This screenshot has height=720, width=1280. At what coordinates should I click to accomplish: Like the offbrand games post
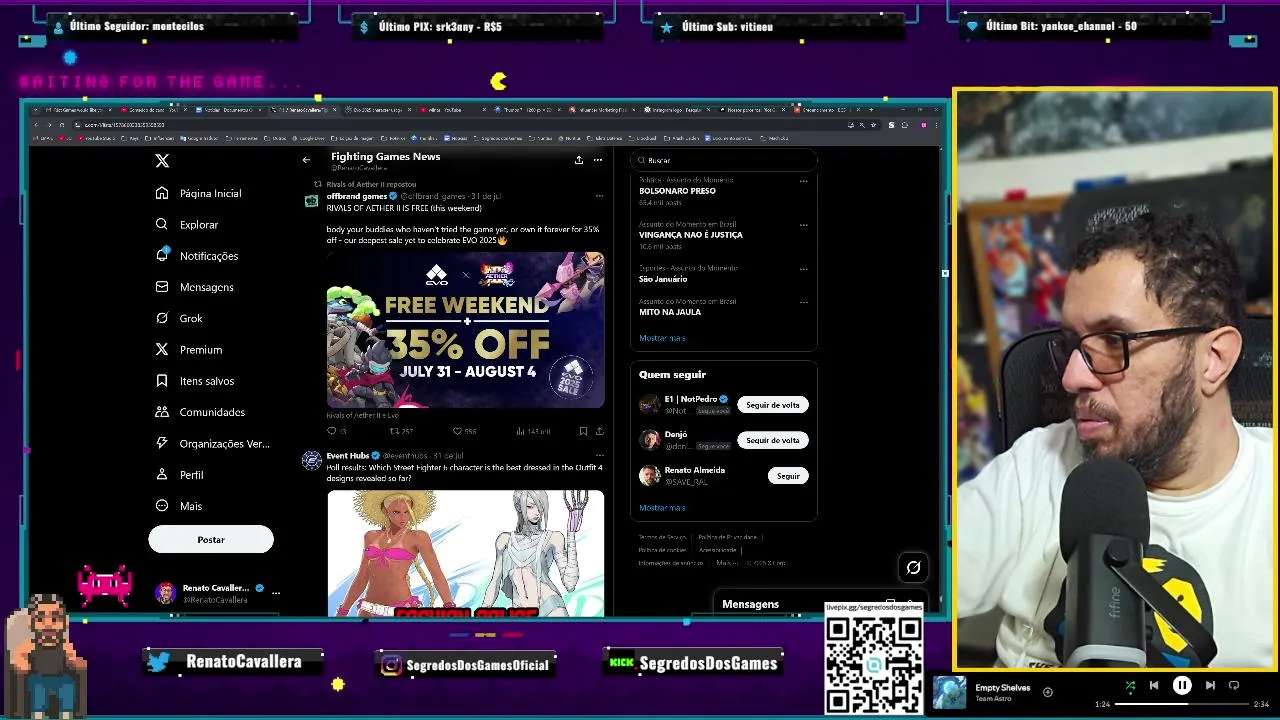pos(464,431)
